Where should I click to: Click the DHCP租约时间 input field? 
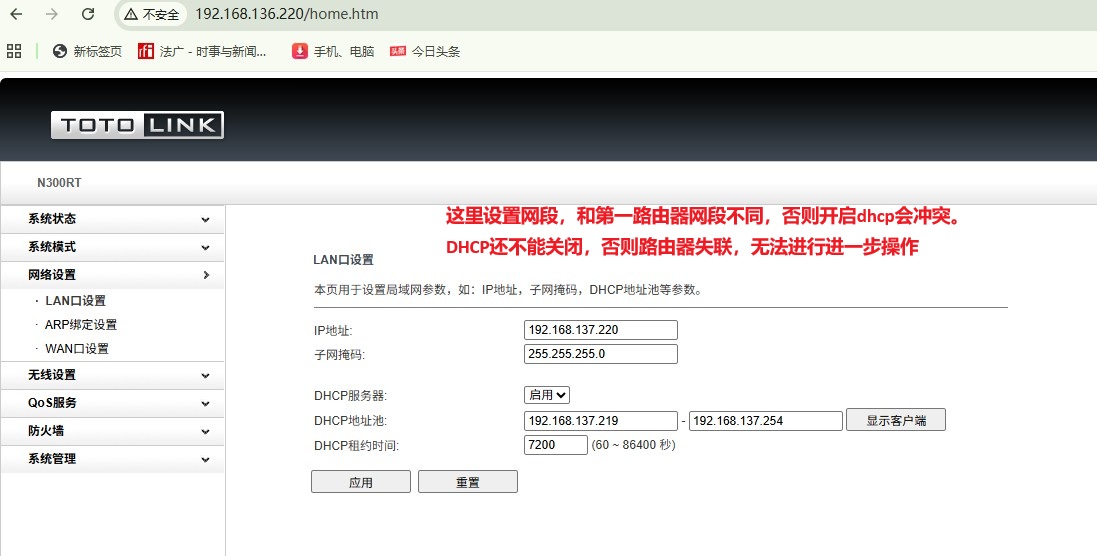pos(555,445)
